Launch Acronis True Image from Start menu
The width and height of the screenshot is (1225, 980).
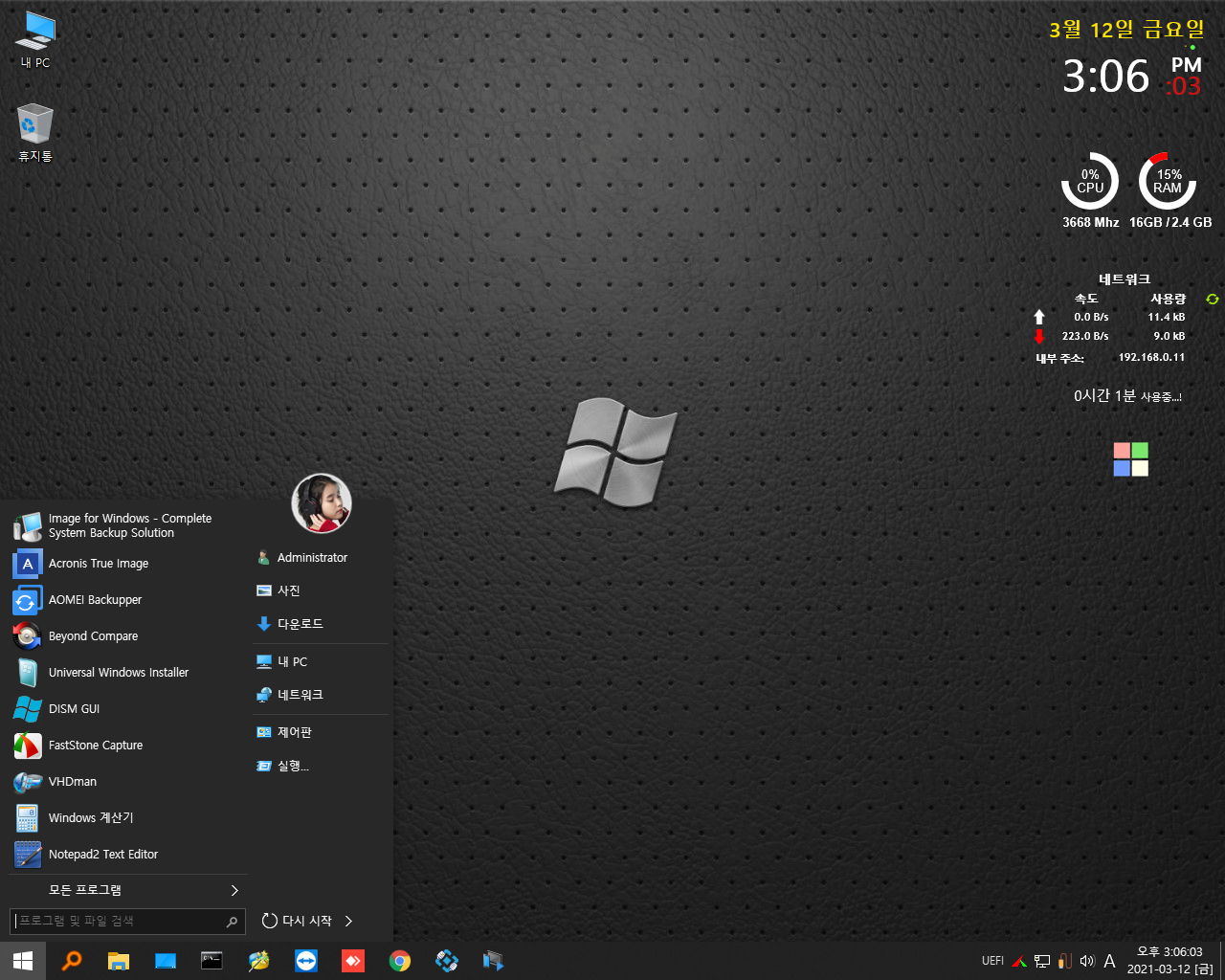pyautogui.click(x=127, y=564)
